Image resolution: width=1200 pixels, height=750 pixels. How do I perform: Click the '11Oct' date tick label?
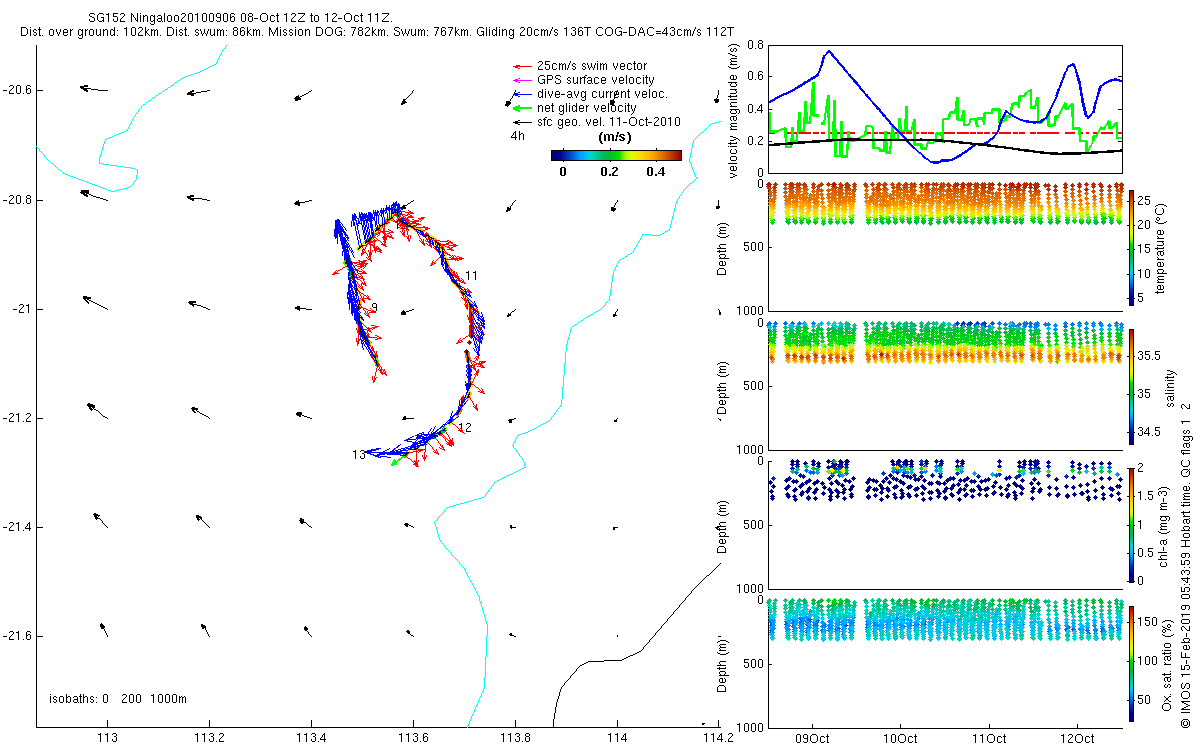click(x=989, y=739)
